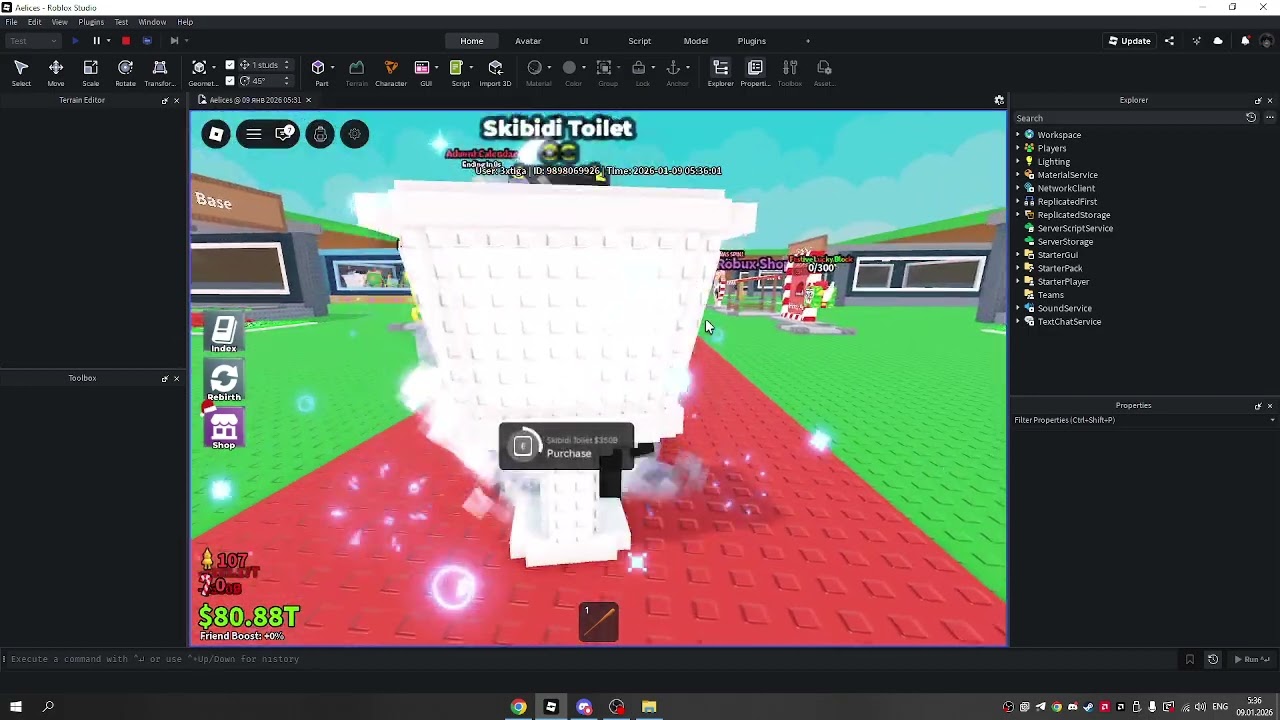
Task: Open the in-game chat bubble button
Action: point(285,134)
